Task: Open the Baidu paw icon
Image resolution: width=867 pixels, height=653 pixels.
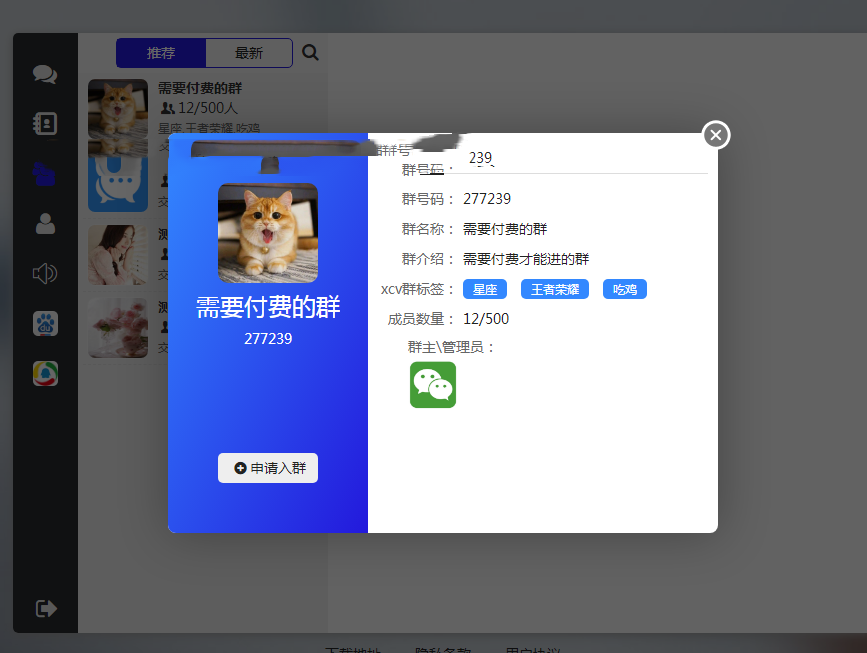Action: [45, 323]
